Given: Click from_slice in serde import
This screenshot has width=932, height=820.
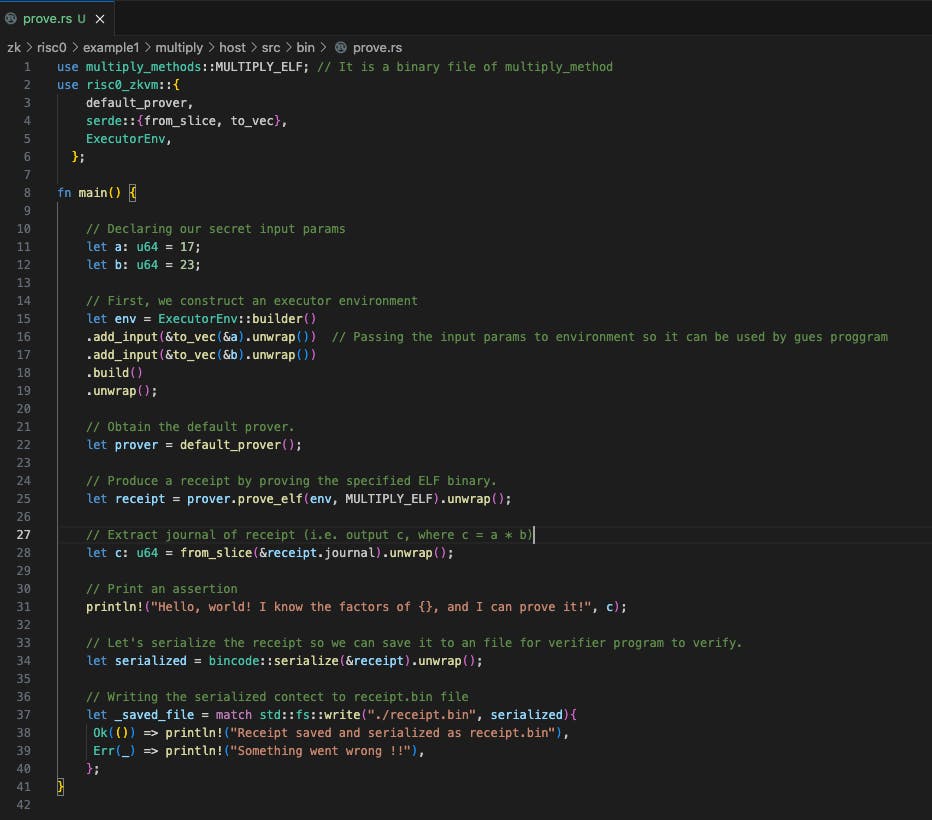Looking at the screenshot, I should 180,121.
